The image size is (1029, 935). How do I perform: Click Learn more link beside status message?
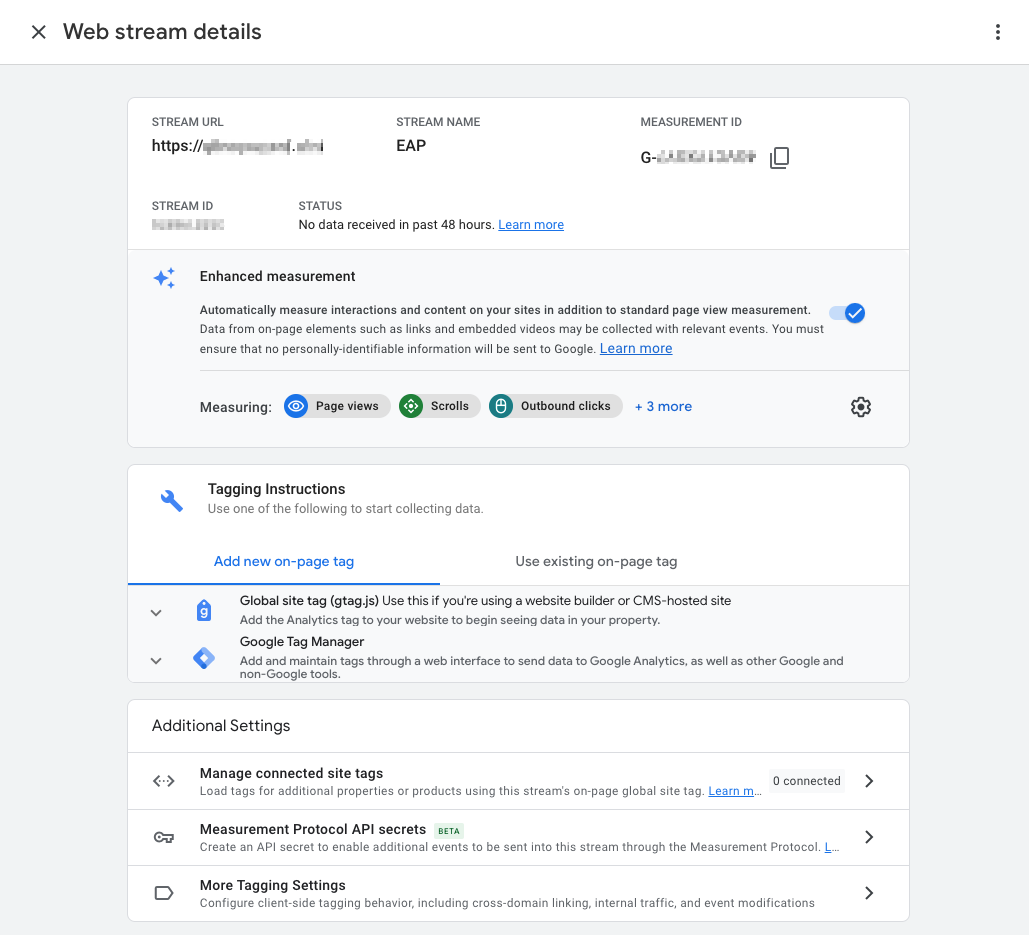pyautogui.click(x=531, y=225)
